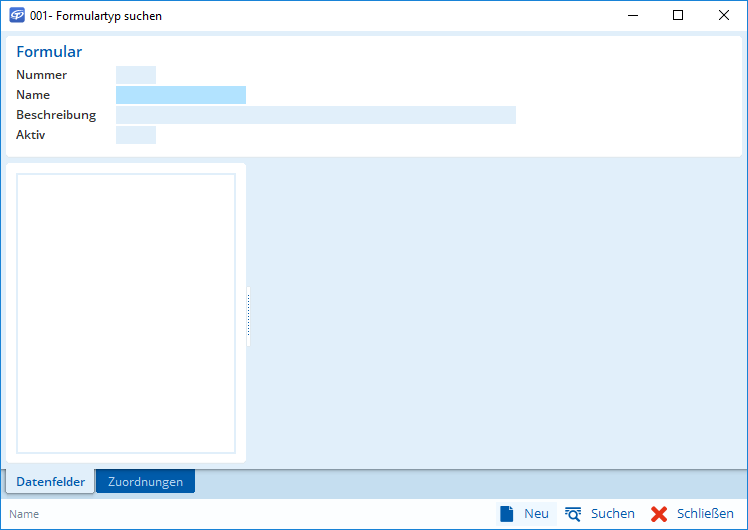Click the empty data fields list panel

point(126,313)
